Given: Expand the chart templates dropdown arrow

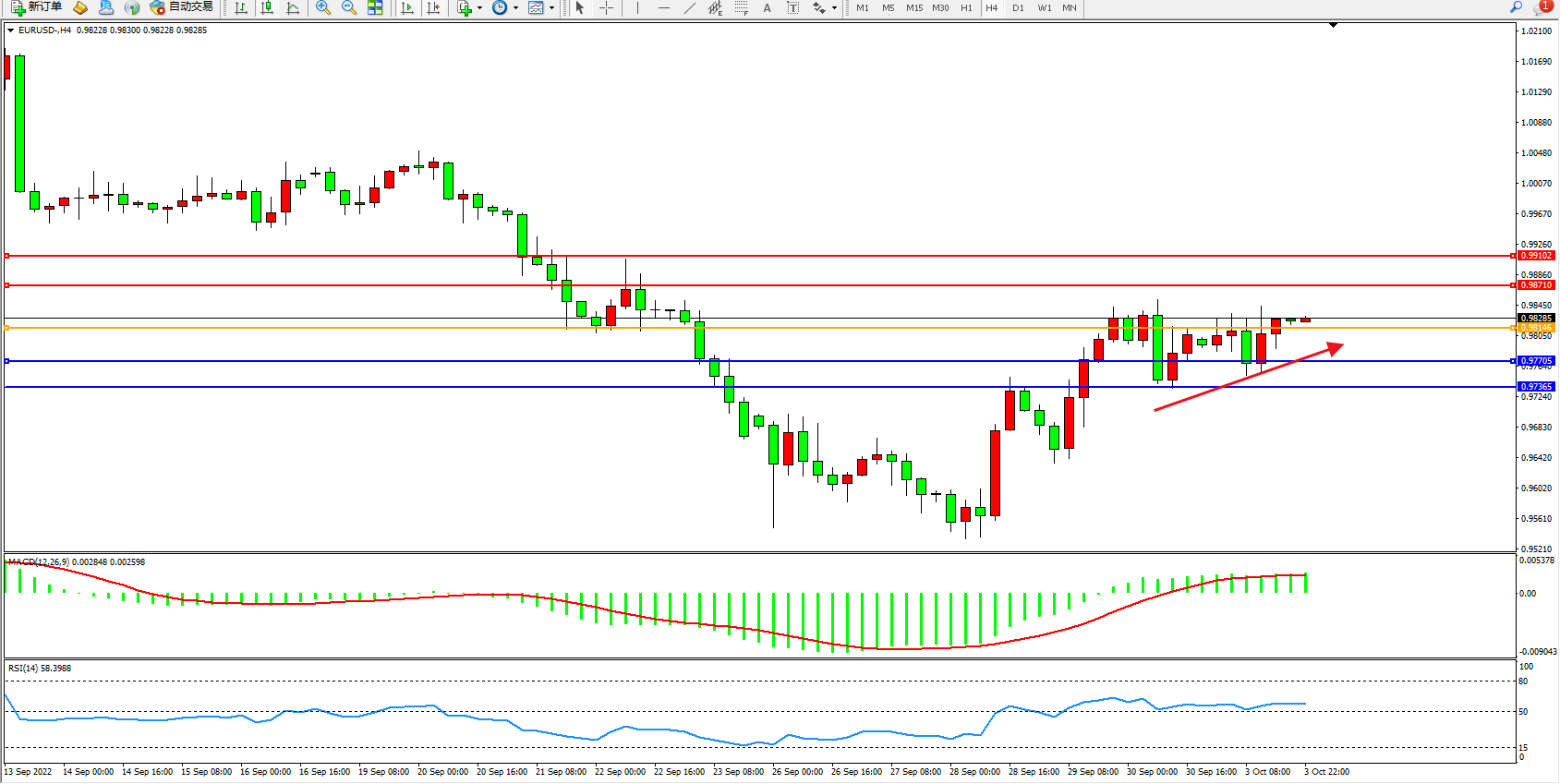Looking at the screenshot, I should [x=551, y=7].
